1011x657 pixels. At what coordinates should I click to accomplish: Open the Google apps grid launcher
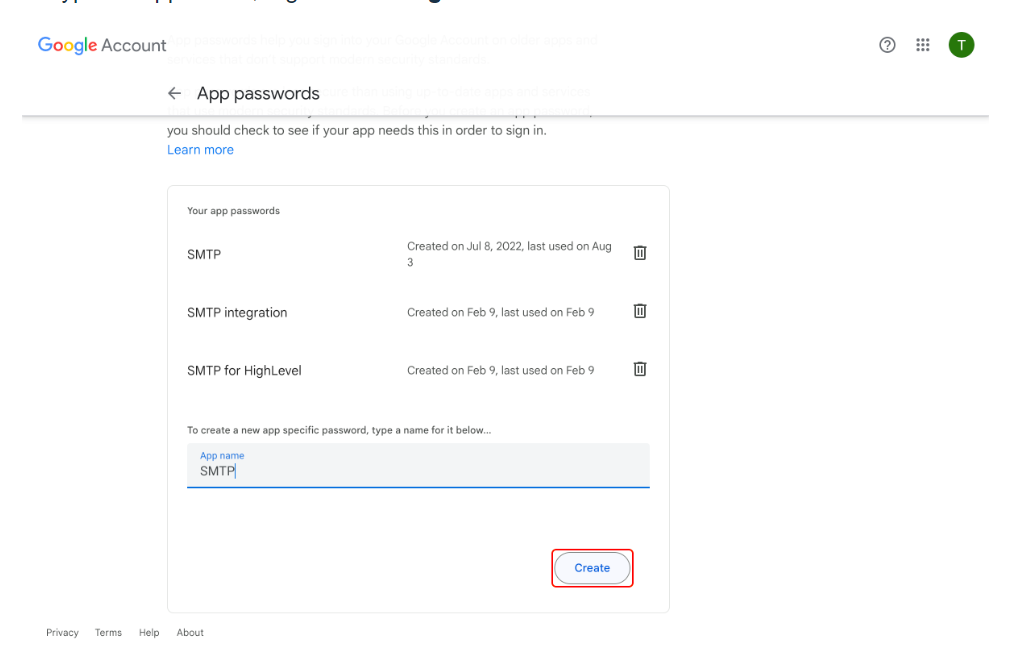(x=923, y=45)
